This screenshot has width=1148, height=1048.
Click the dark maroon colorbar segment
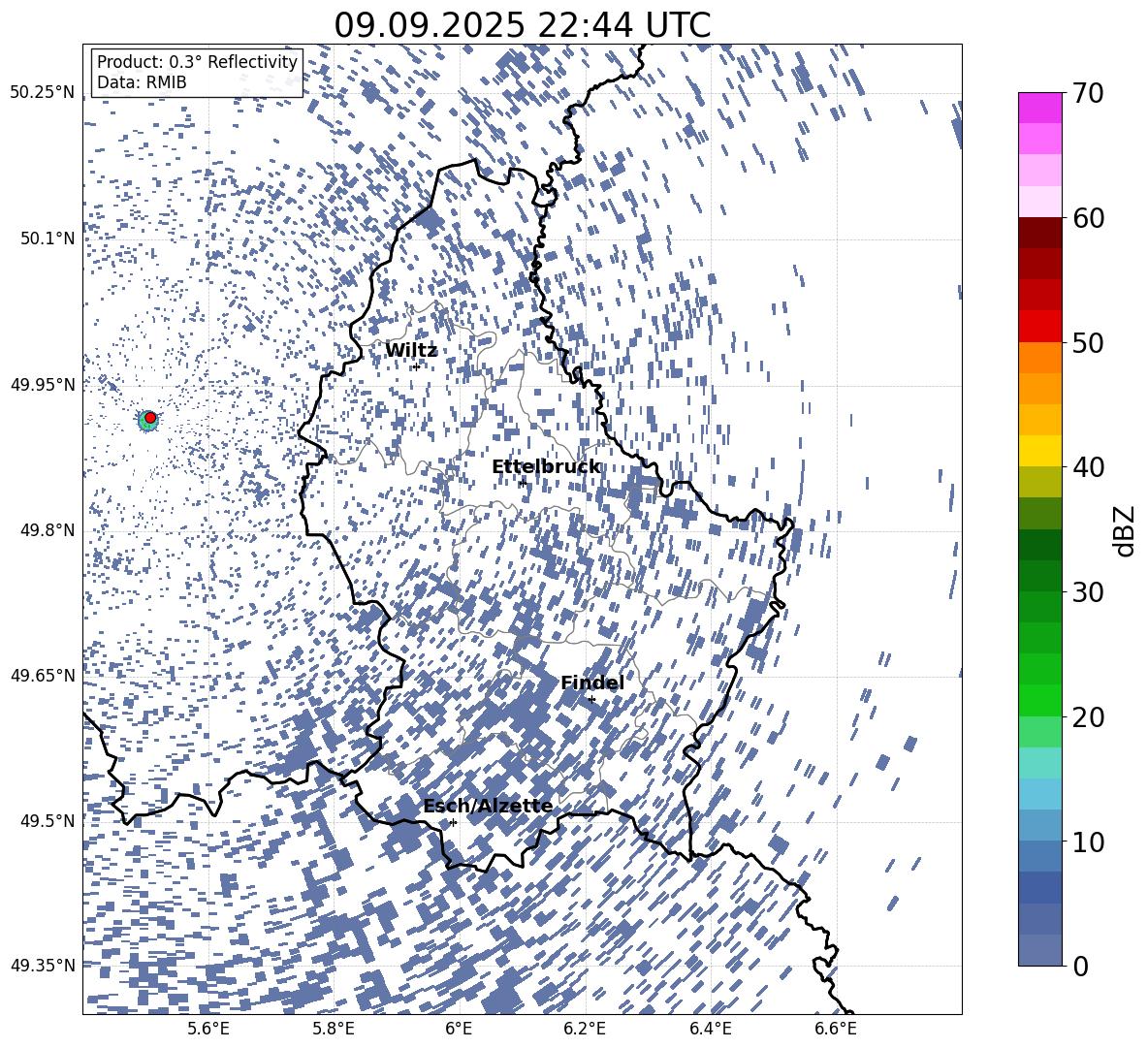tap(1039, 233)
